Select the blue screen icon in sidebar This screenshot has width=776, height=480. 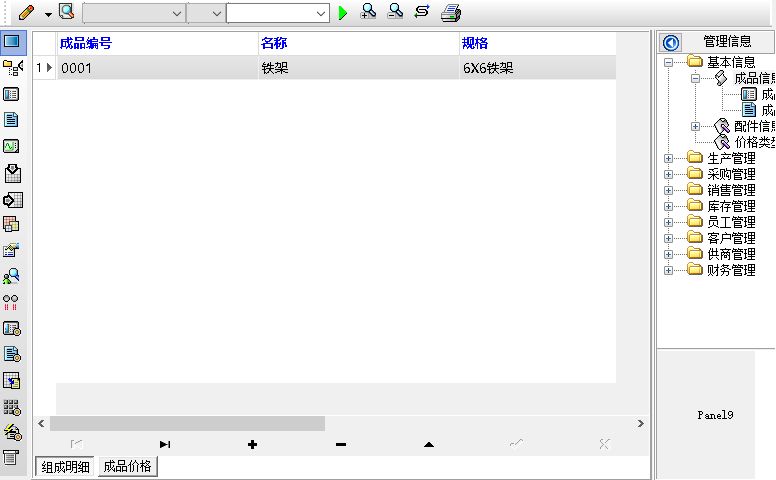12,41
